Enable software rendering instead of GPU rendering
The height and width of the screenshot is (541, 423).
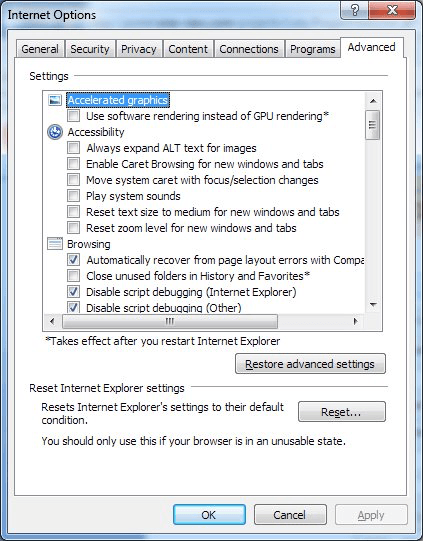[x=73, y=116]
